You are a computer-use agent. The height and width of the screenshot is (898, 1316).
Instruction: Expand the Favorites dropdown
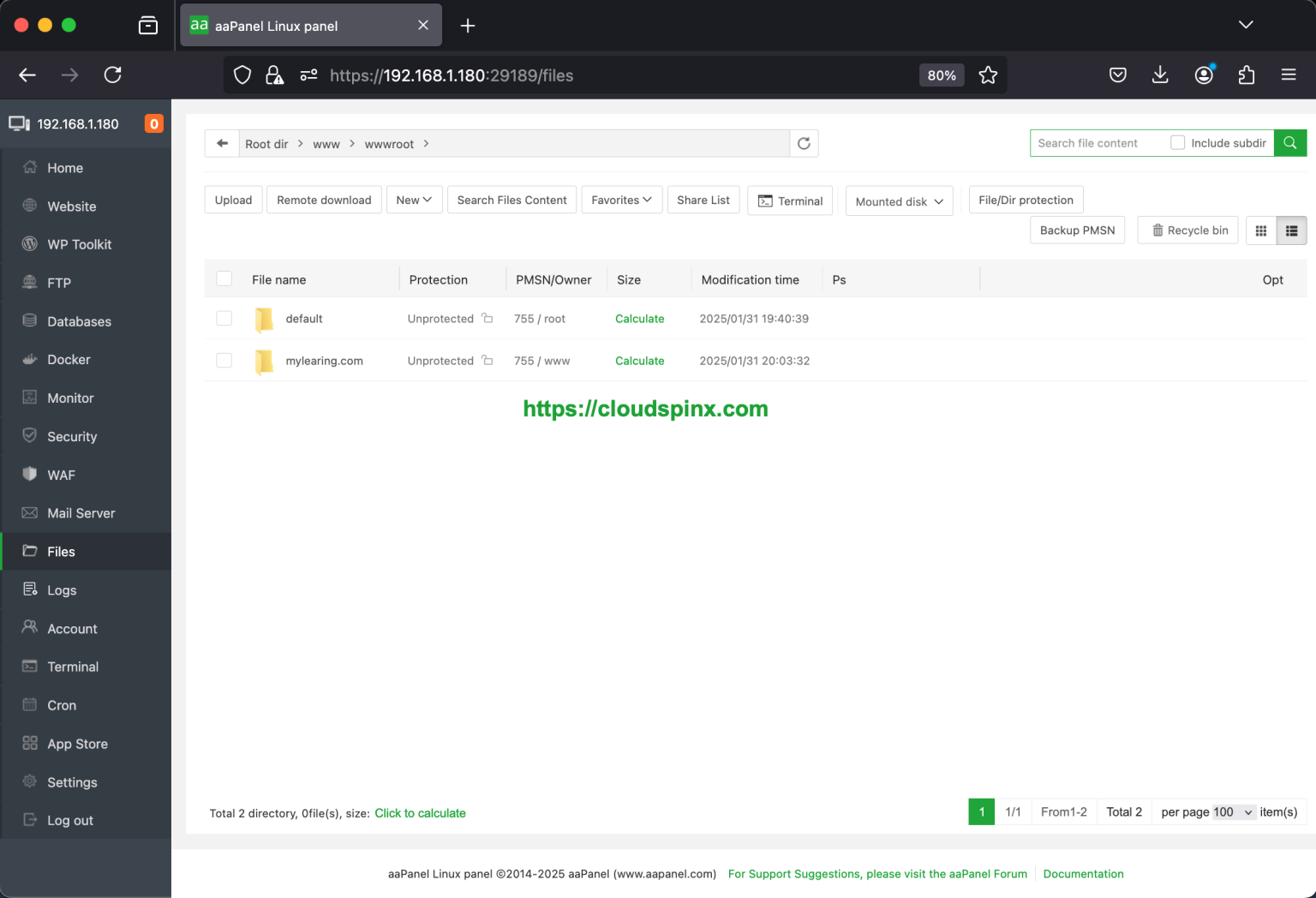[x=621, y=200]
